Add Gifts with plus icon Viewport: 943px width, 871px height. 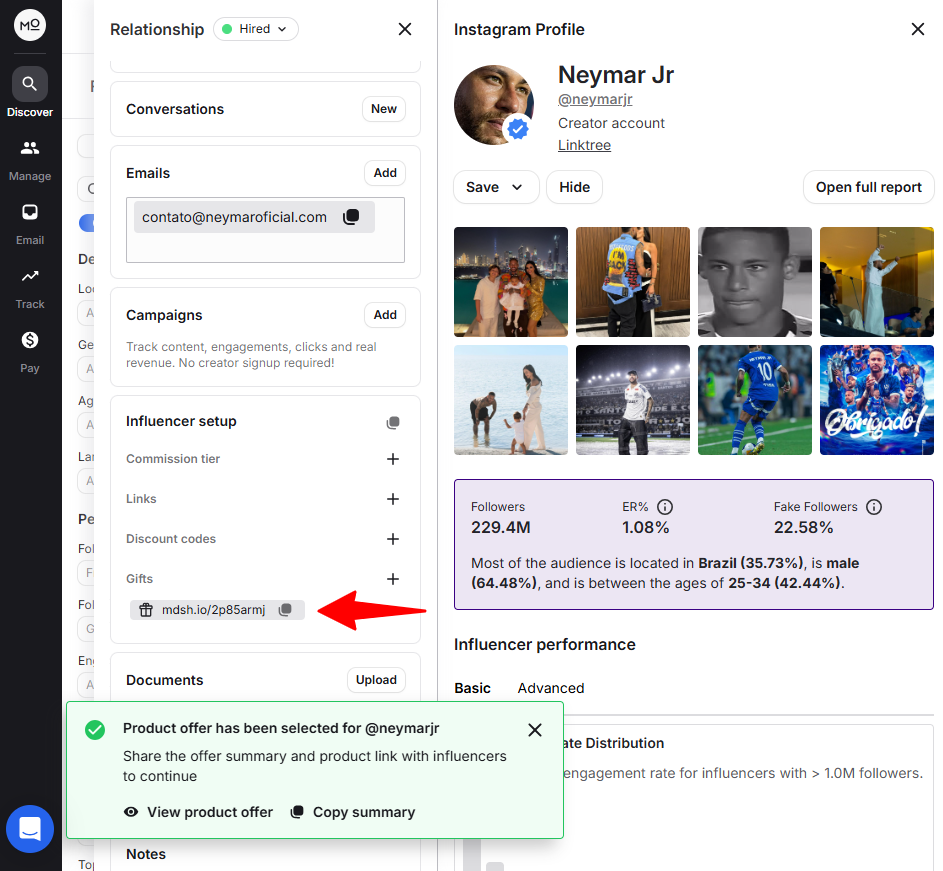[393, 579]
